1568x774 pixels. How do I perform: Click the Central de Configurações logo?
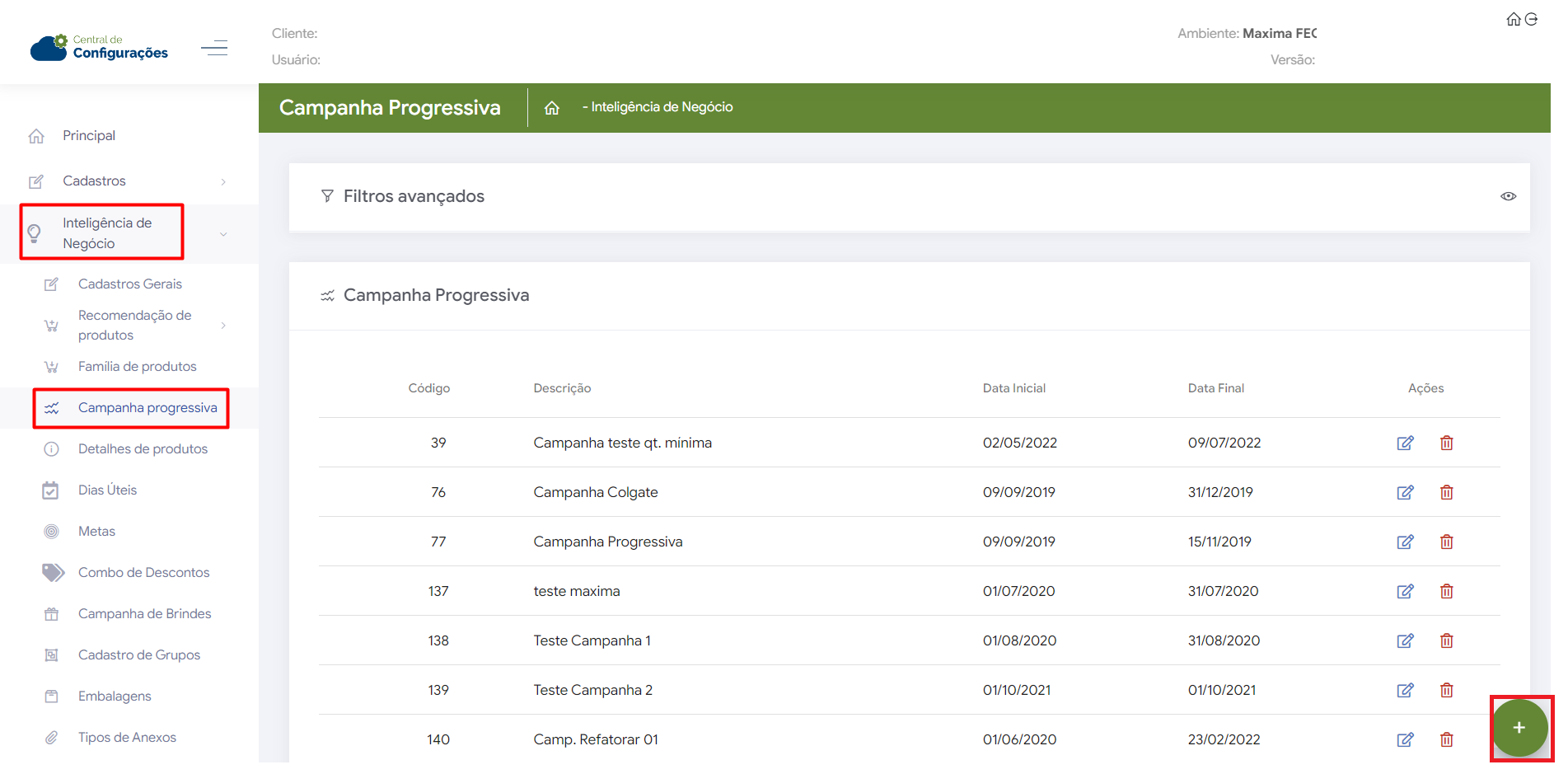tap(99, 48)
